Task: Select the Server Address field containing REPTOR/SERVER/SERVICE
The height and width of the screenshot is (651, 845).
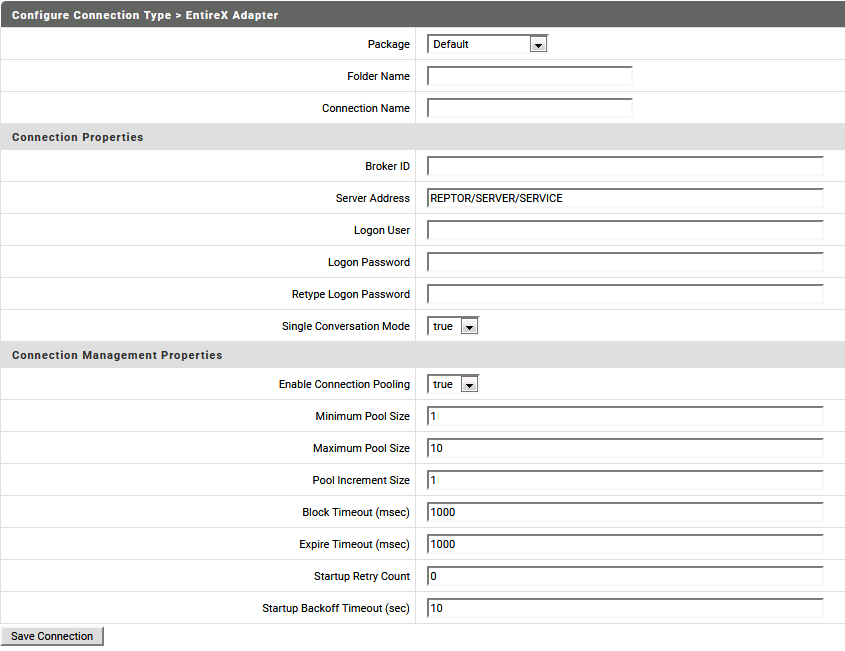Action: pyautogui.click(x=624, y=197)
